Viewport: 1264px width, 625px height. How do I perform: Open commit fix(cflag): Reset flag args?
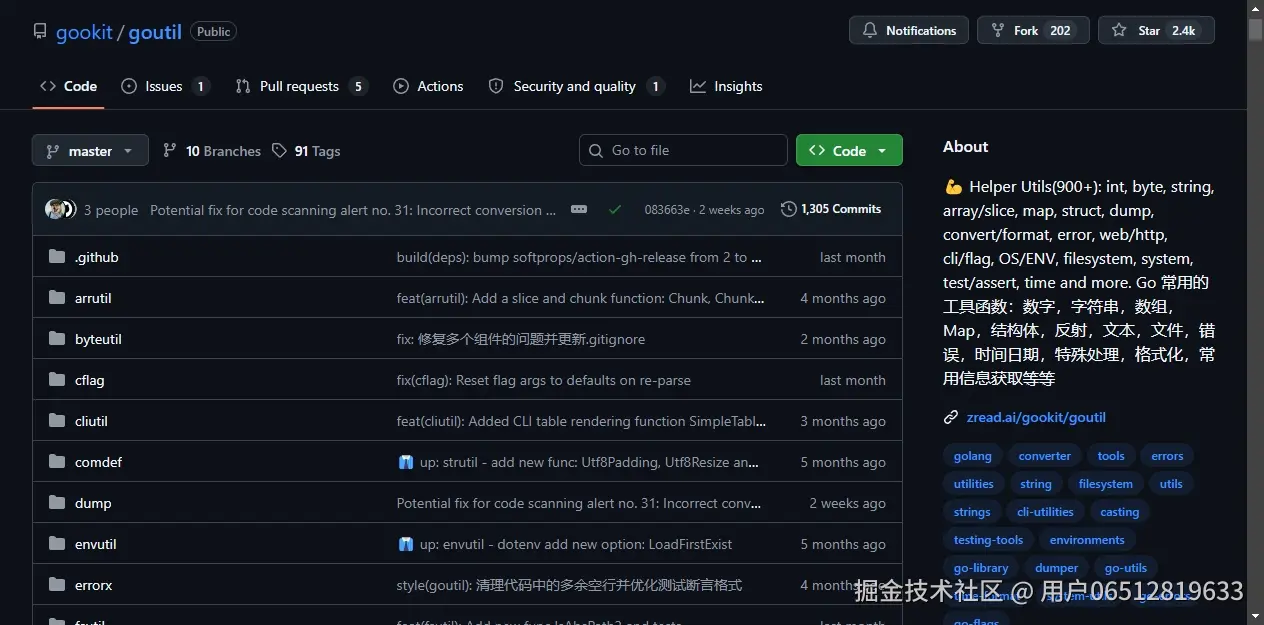click(544, 380)
